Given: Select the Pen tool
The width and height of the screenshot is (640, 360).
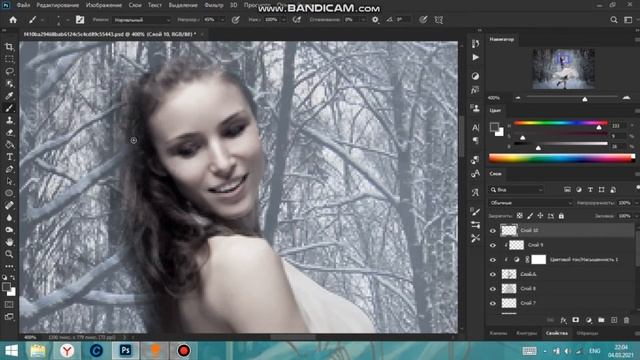Looking at the screenshot, I should coord(9,169).
